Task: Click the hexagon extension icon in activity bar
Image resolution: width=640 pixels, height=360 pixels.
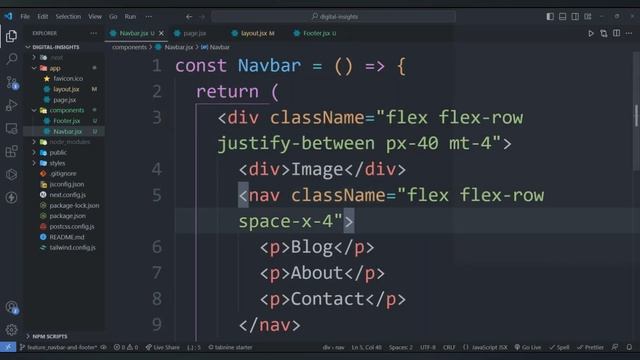Action: [x=11, y=175]
